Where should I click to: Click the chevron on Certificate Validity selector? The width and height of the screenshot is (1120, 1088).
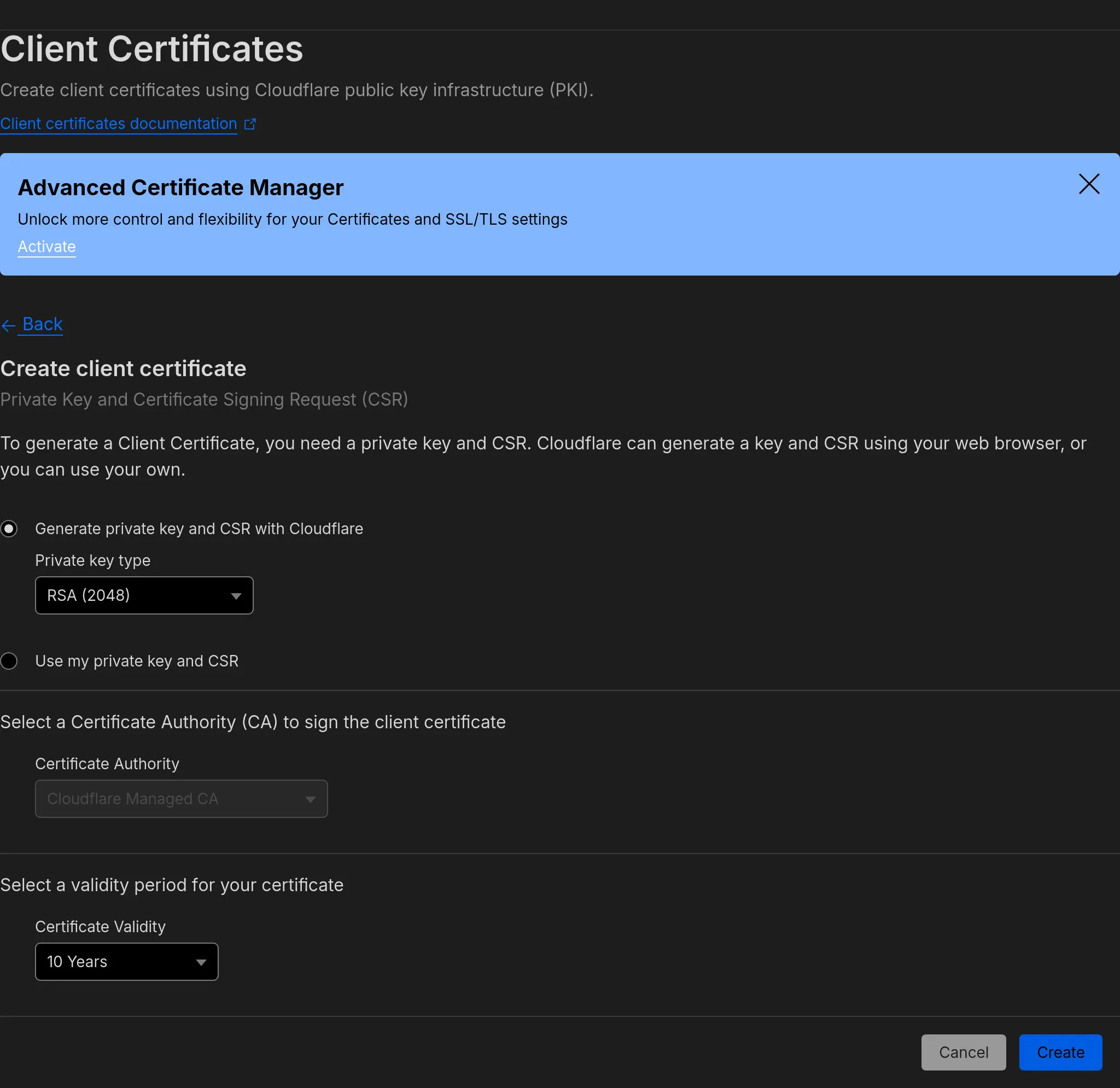(201, 962)
